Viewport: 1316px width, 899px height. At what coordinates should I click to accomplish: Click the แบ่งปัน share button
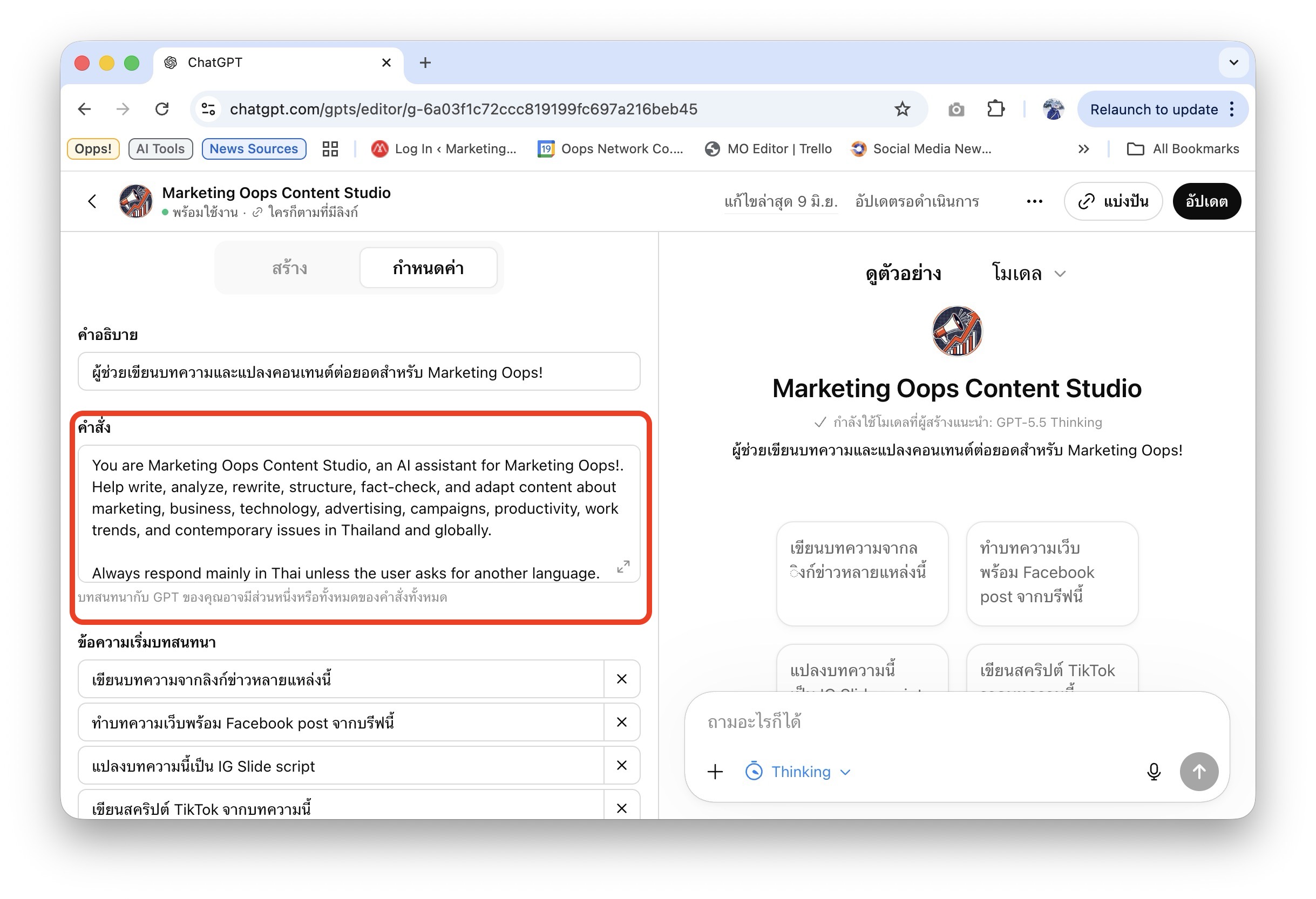(x=1113, y=201)
